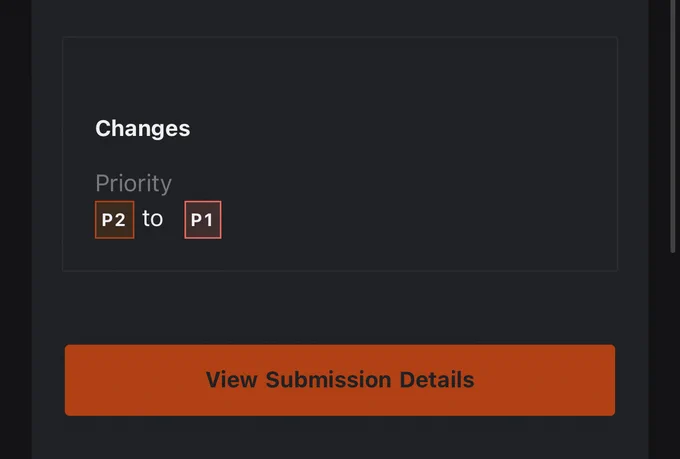Click empty space above the Changes heading inside card
Image resolution: width=680 pixels, height=459 pixels.
click(x=340, y=76)
